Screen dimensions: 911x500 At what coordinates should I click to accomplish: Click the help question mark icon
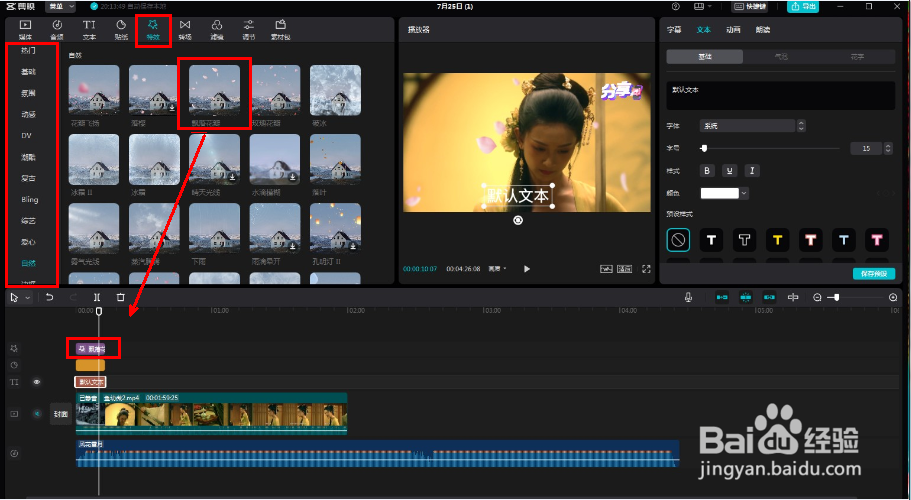[x=676, y=6]
